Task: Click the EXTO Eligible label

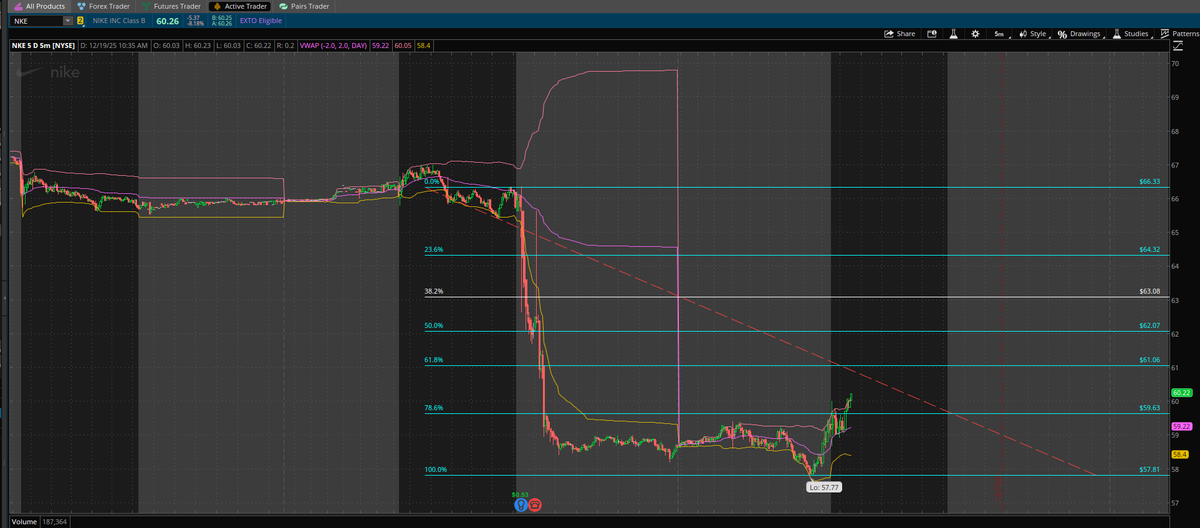Action: [x=261, y=20]
